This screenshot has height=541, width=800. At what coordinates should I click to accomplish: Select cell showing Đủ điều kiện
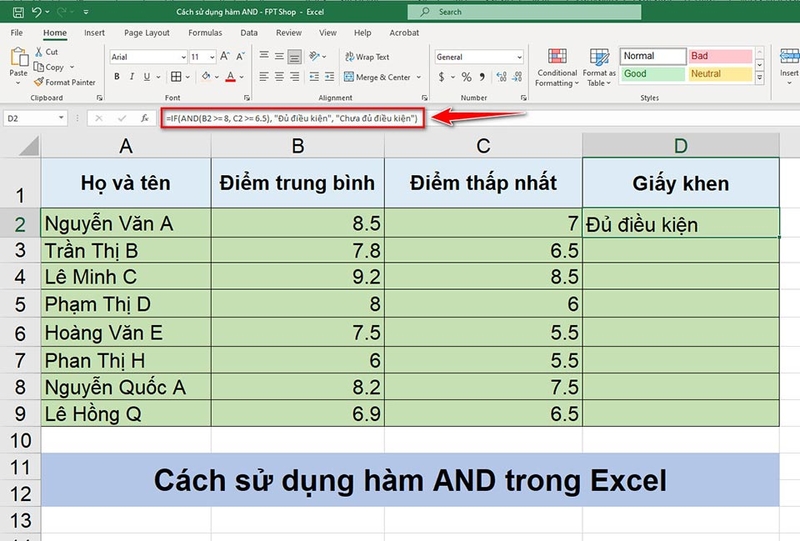[x=681, y=224]
